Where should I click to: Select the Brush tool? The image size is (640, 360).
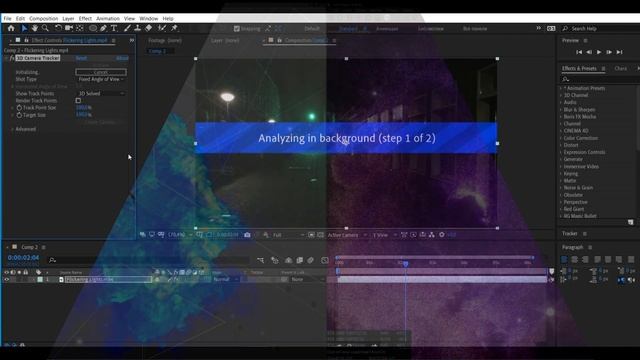[x=127, y=28]
